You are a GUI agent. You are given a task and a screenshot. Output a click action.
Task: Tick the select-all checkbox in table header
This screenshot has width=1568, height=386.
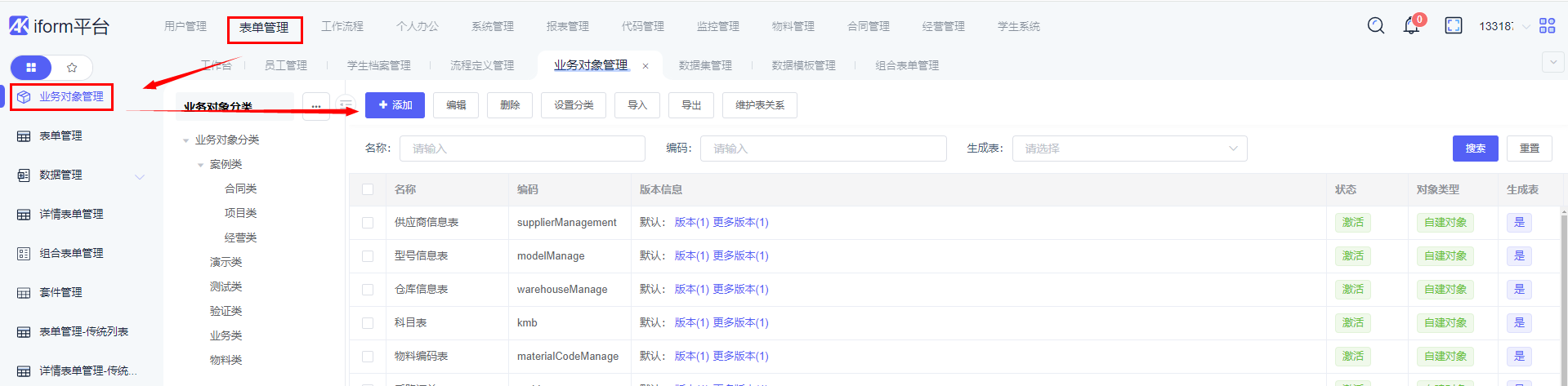pos(368,189)
